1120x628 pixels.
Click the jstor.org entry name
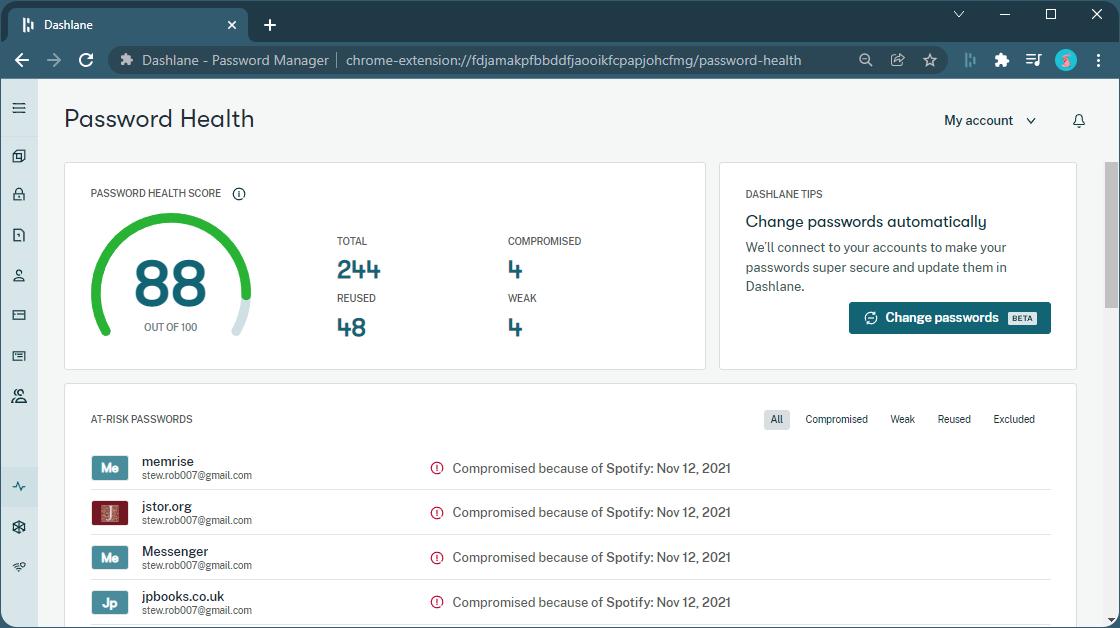click(166, 507)
